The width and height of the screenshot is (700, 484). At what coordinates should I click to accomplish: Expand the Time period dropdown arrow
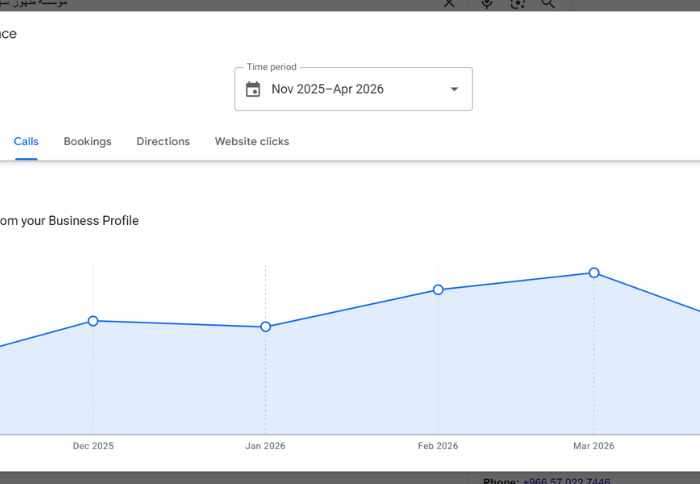click(454, 89)
